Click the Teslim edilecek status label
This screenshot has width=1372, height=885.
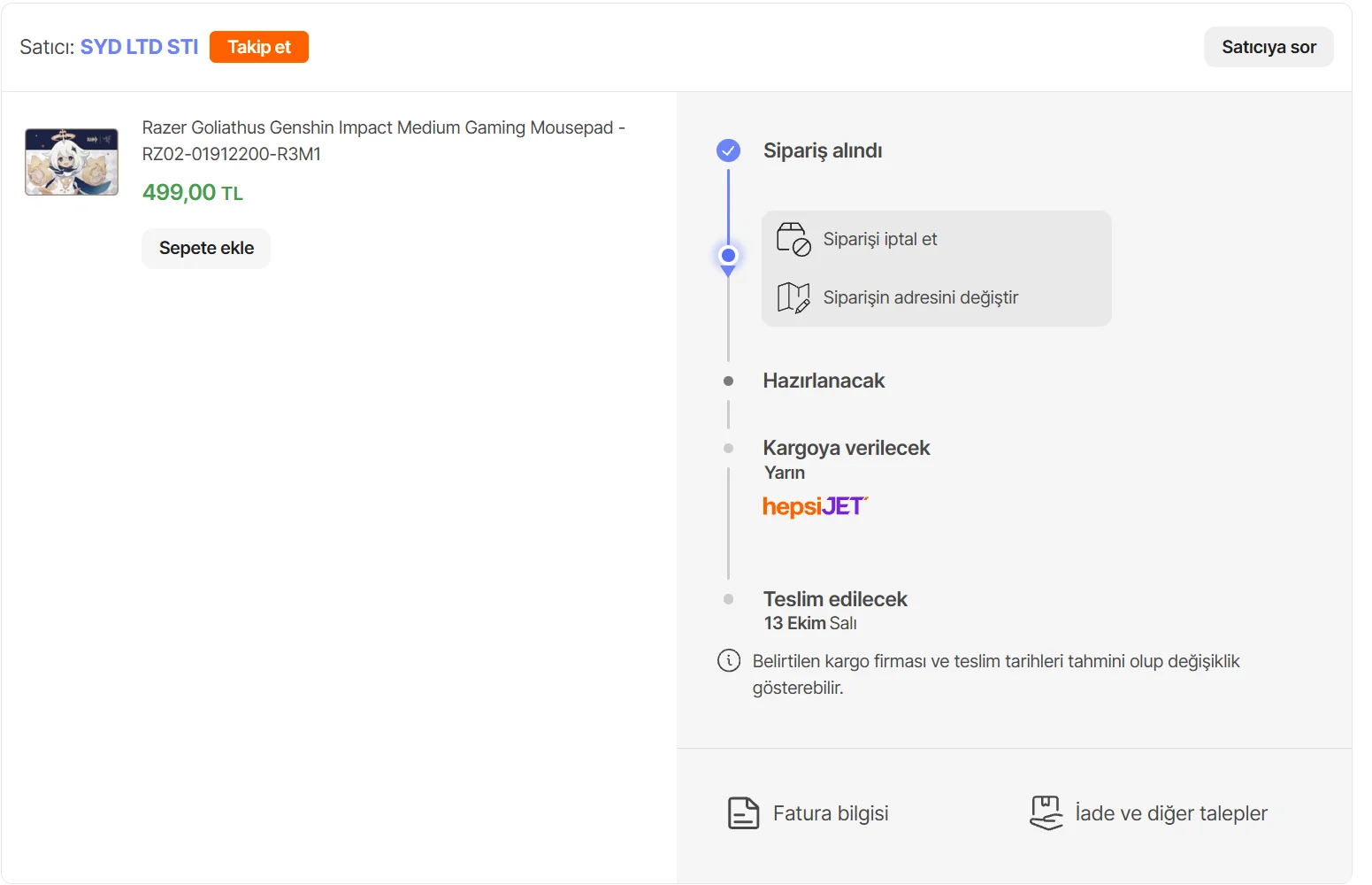(x=835, y=599)
